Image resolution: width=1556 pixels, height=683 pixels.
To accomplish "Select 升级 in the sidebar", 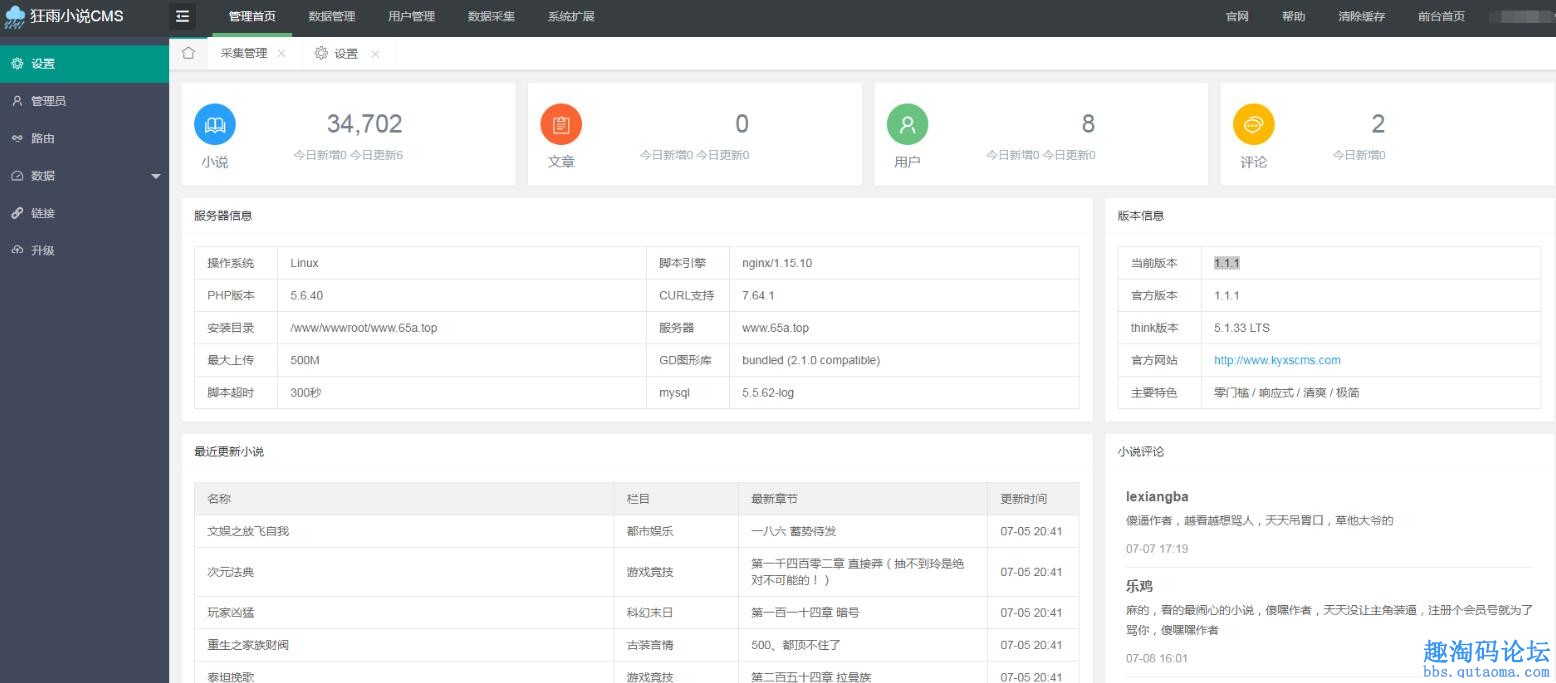I will click(42, 250).
